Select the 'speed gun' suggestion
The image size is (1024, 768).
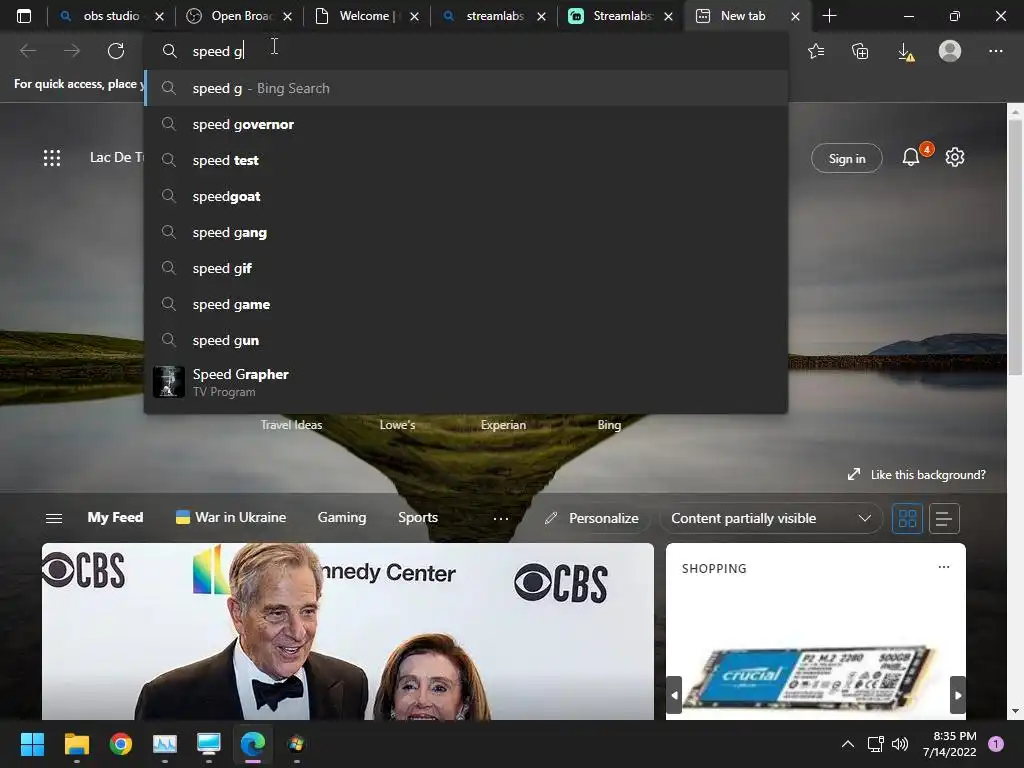(x=466, y=340)
